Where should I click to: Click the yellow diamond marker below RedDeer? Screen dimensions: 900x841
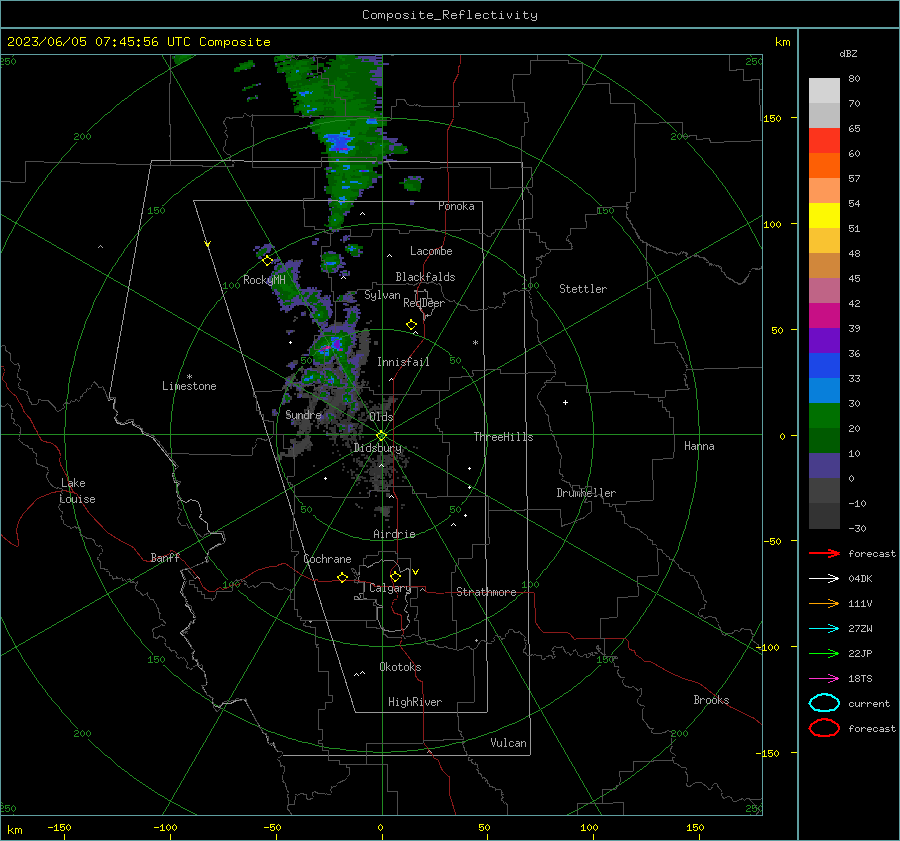point(412,325)
